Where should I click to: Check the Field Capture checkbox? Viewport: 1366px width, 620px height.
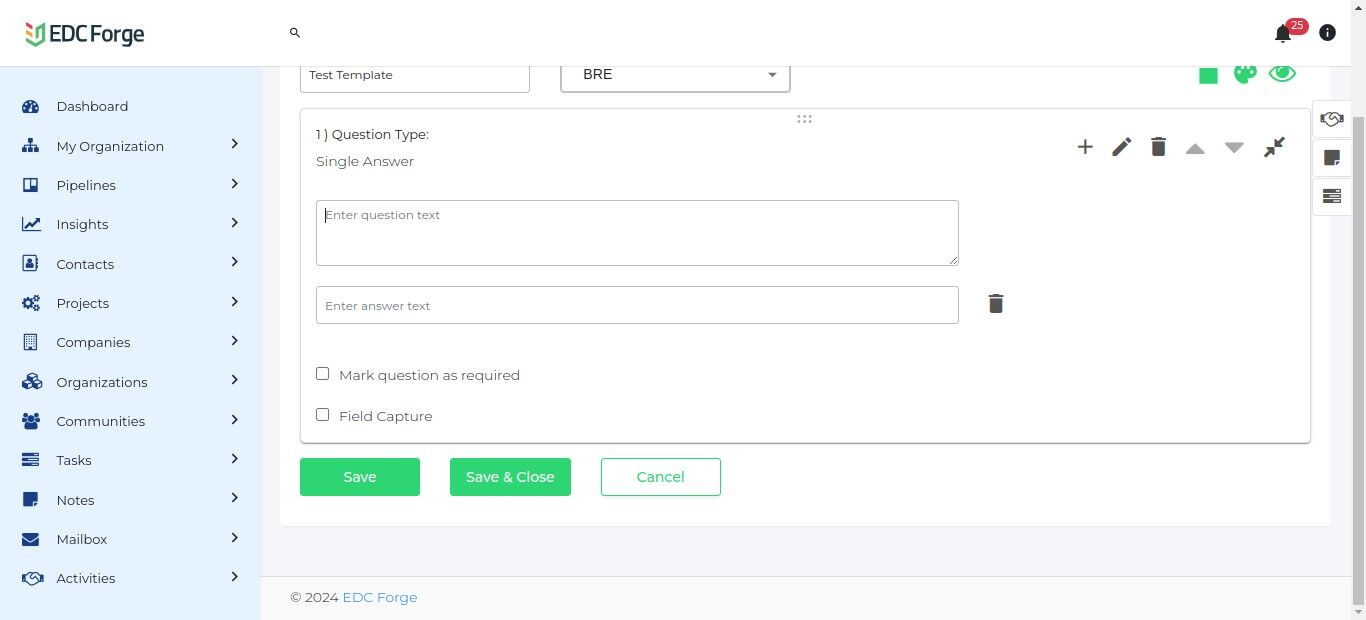tap(323, 415)
